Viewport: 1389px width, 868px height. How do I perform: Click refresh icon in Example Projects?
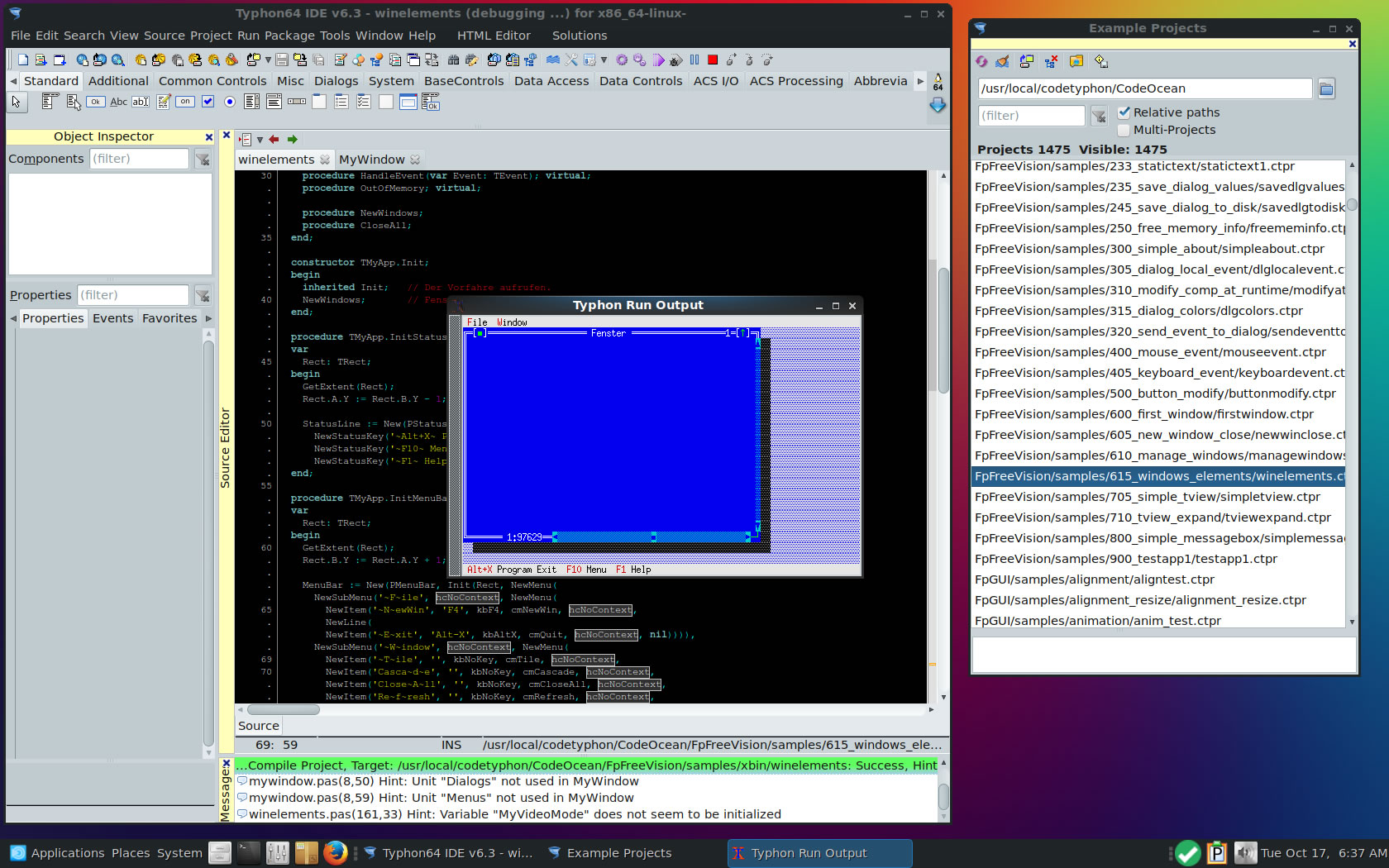click(981, 61)
